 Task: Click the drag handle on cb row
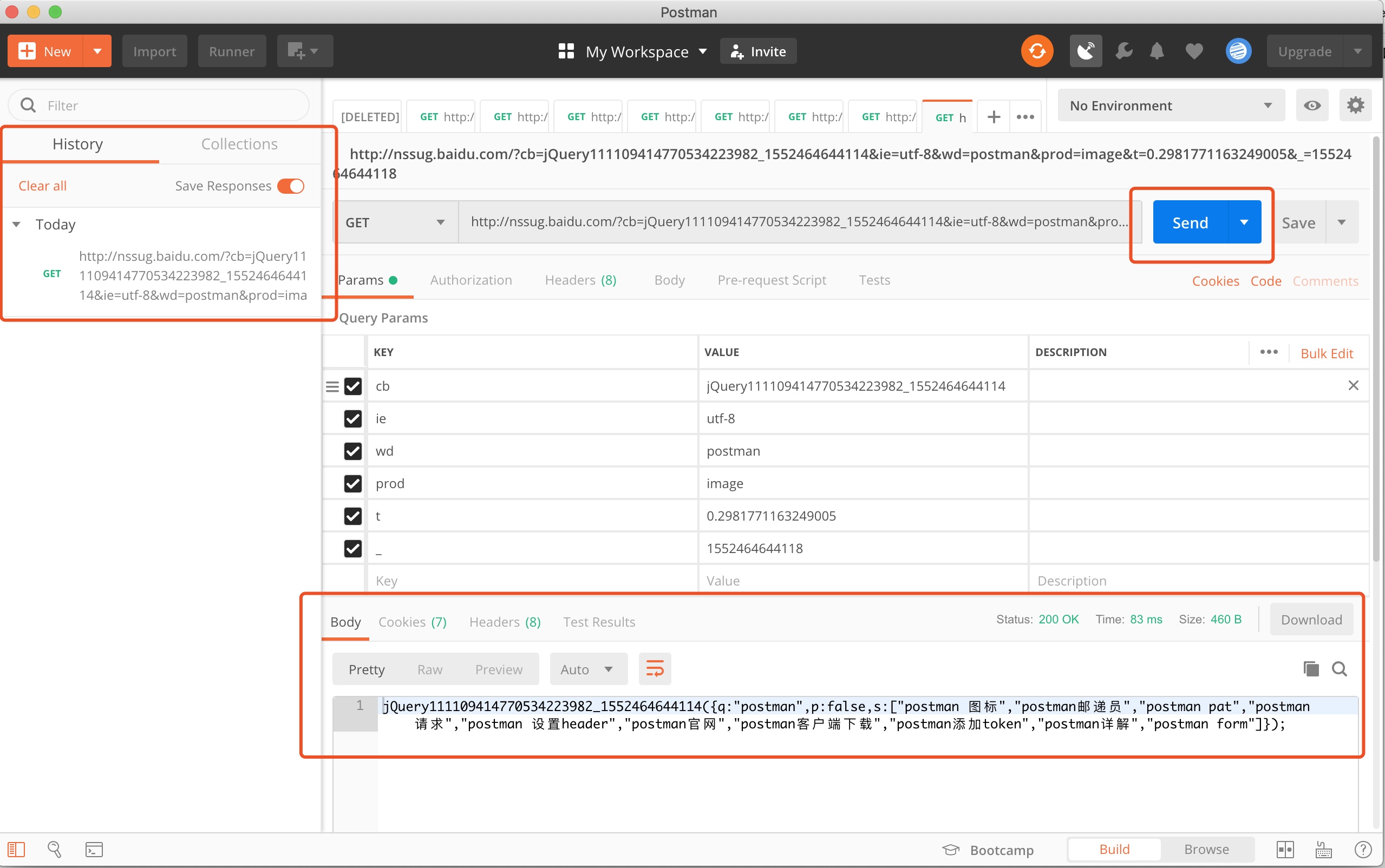coord(332,386)
